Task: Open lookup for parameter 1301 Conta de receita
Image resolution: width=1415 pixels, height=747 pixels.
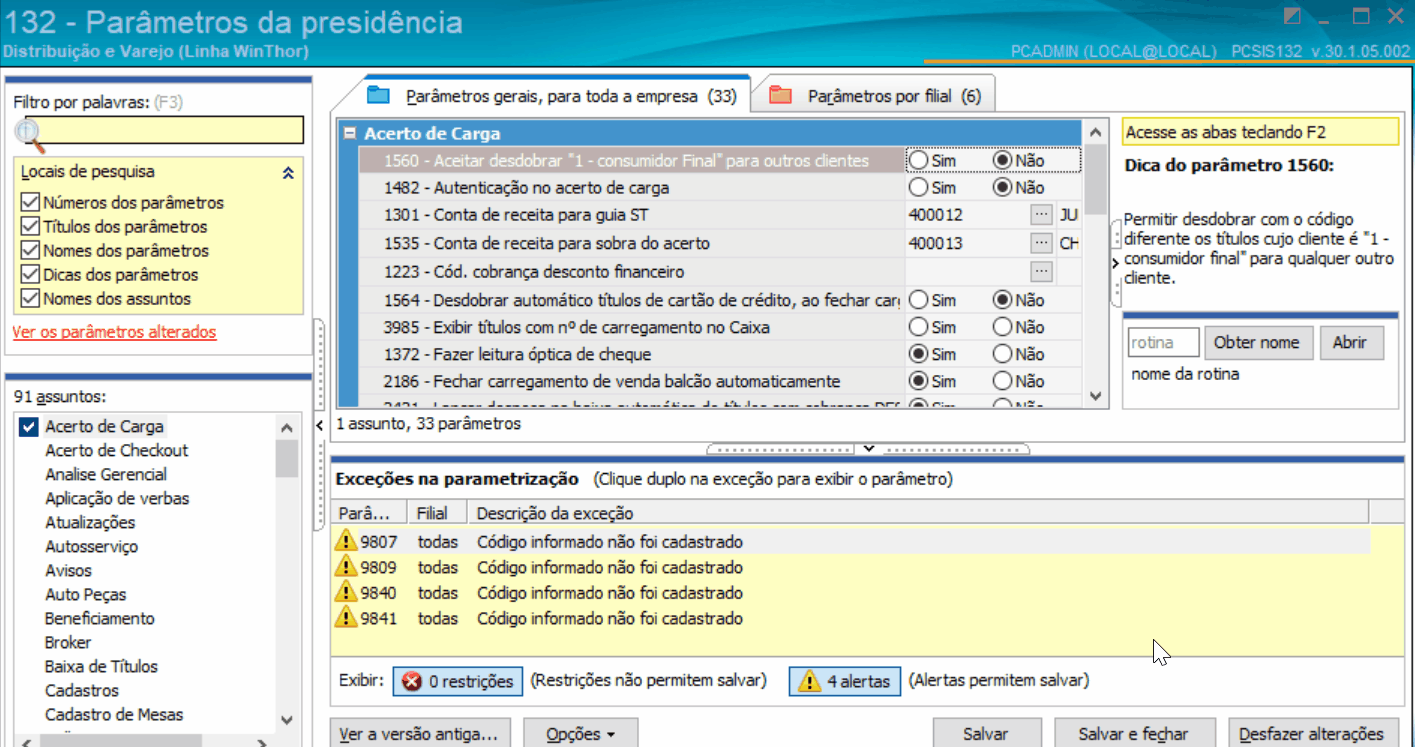Action: pos(1041,214)
